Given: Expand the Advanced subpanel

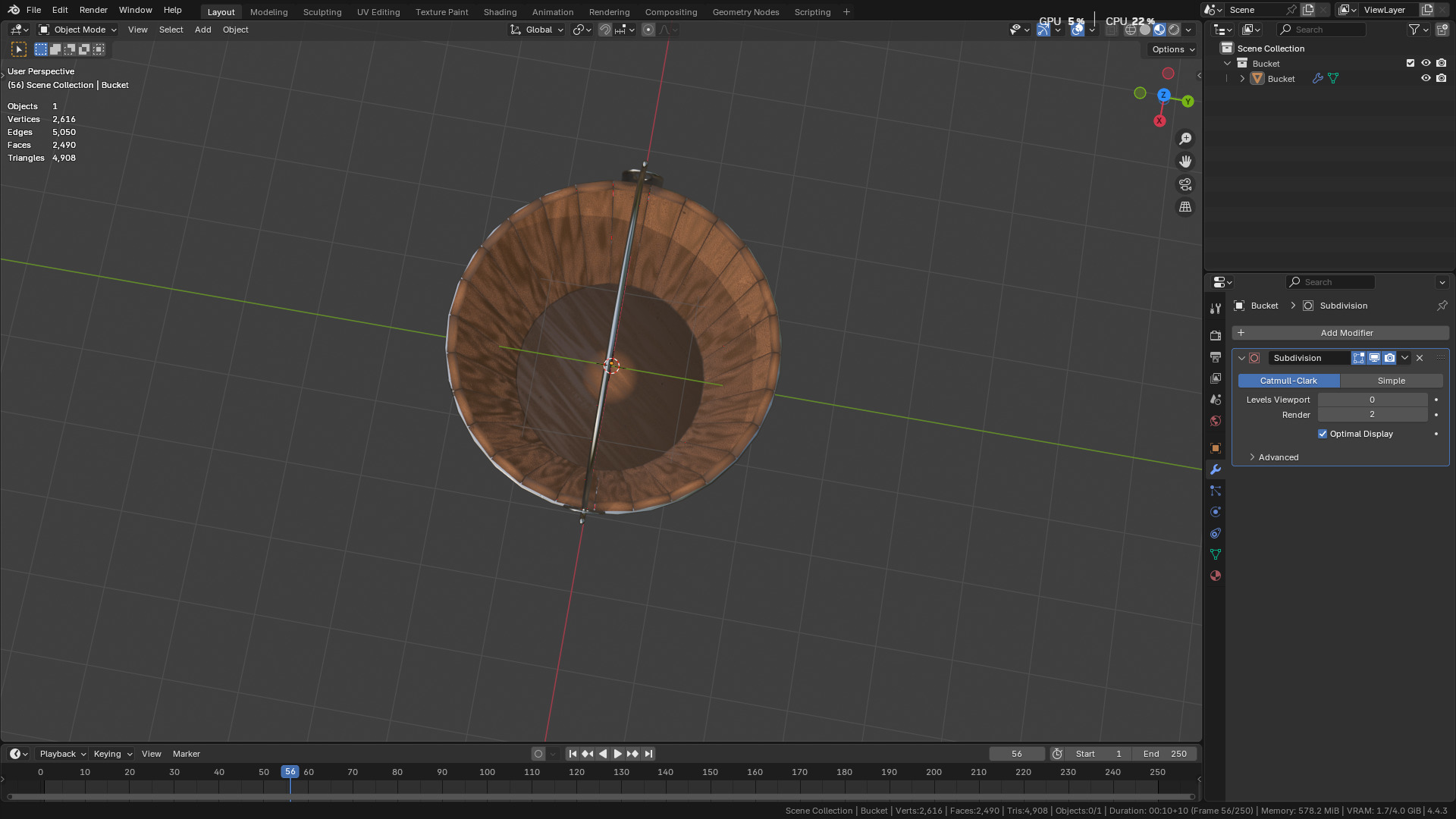Looking at the screenshot, I should coord(1273,457).
